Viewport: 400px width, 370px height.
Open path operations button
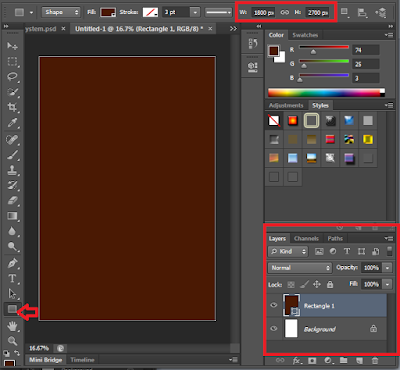point(345,12)
